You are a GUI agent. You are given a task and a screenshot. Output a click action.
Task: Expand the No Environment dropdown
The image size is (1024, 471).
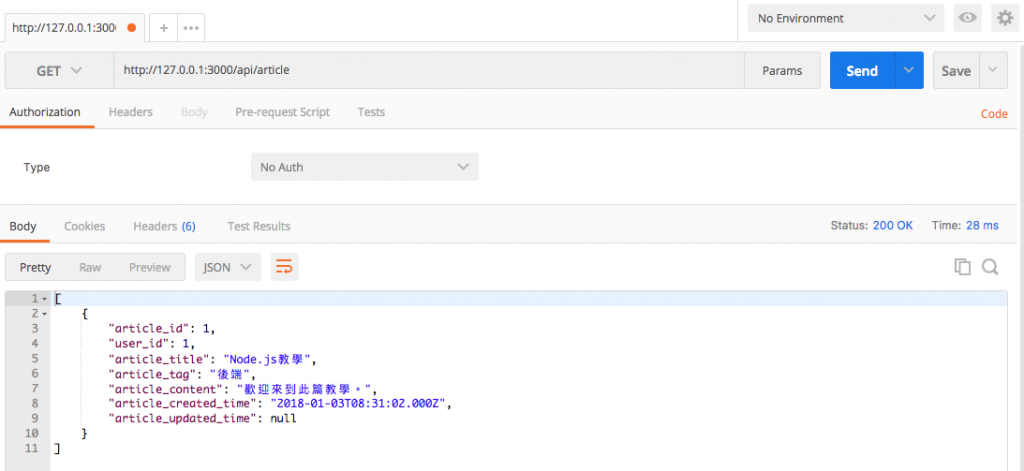[x=845, y=18]
